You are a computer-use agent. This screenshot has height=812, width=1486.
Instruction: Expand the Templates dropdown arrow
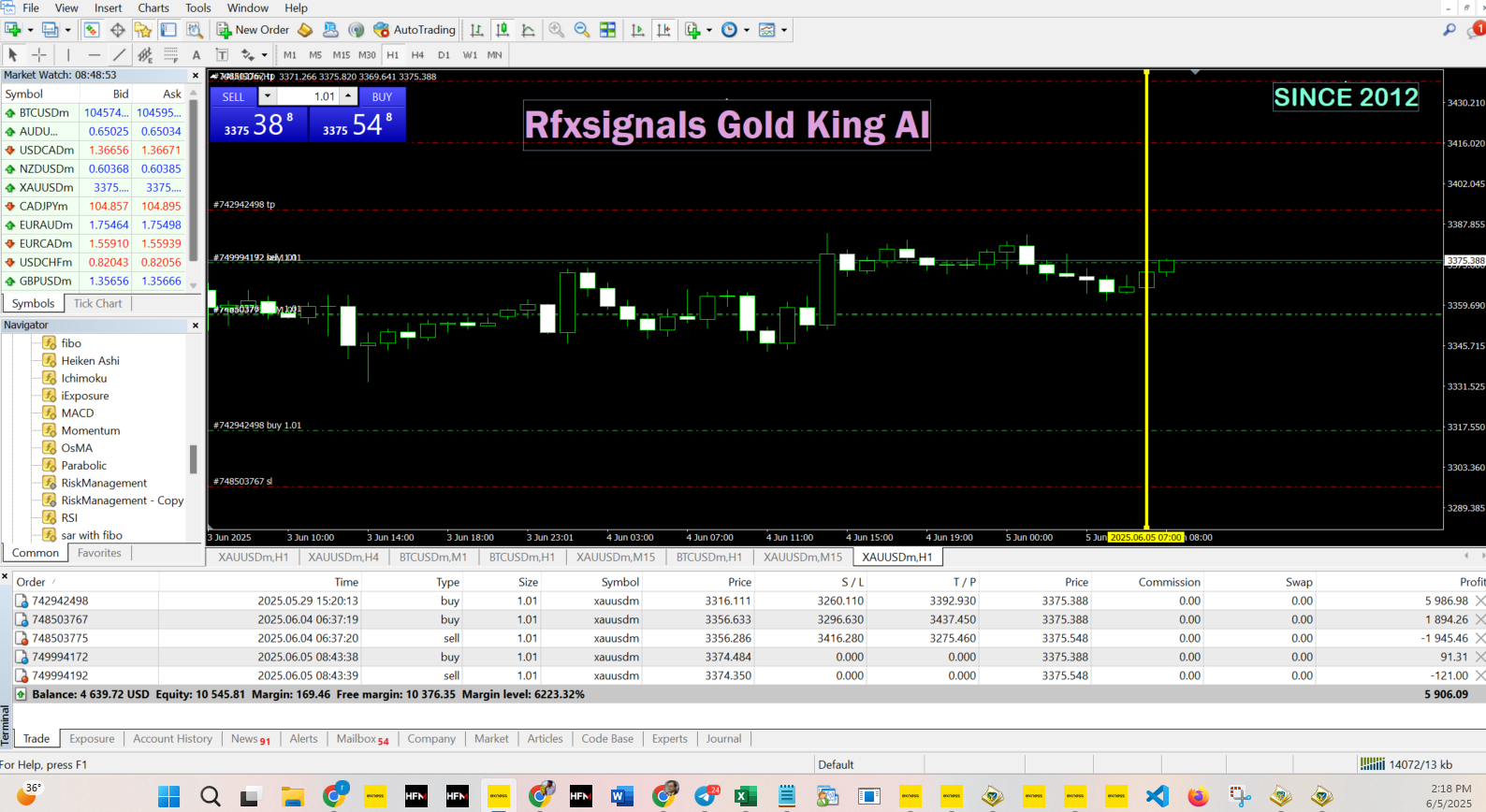[x=784, y=30]
